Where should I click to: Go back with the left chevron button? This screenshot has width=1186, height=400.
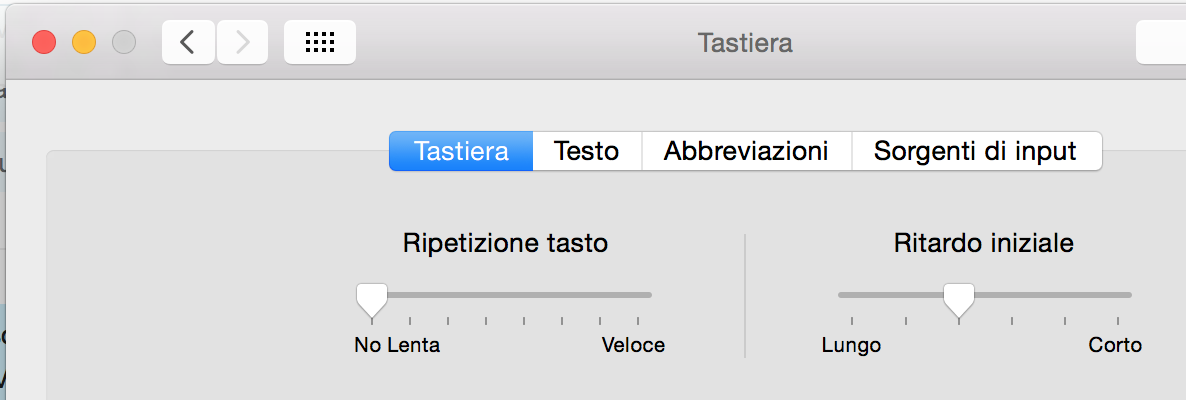[188, 42]
